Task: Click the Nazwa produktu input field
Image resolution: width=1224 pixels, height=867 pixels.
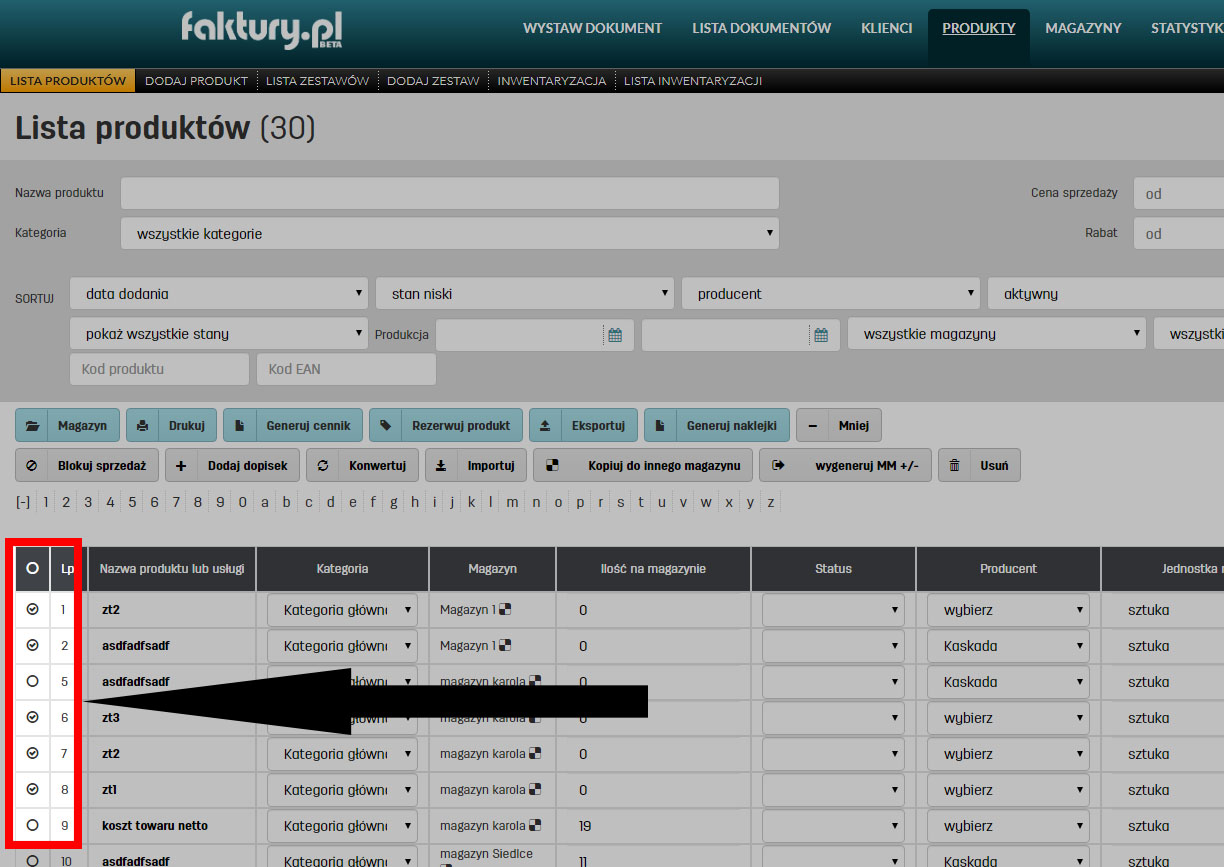Action: click(449, 193)
